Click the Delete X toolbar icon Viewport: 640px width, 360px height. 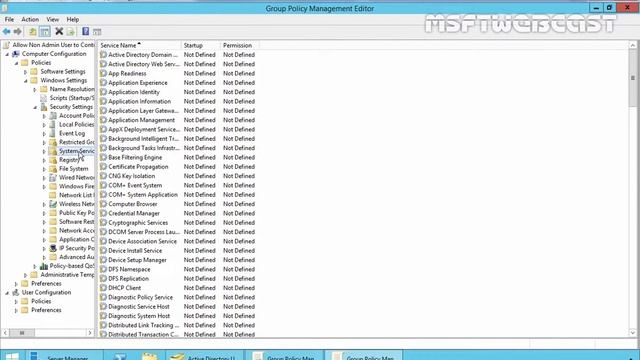tap(59, 31)
